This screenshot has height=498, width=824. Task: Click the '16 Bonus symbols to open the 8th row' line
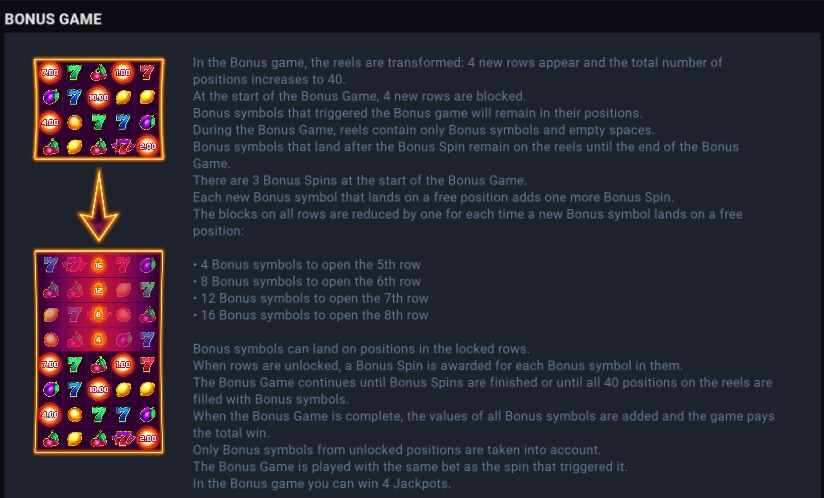[311, 315]
